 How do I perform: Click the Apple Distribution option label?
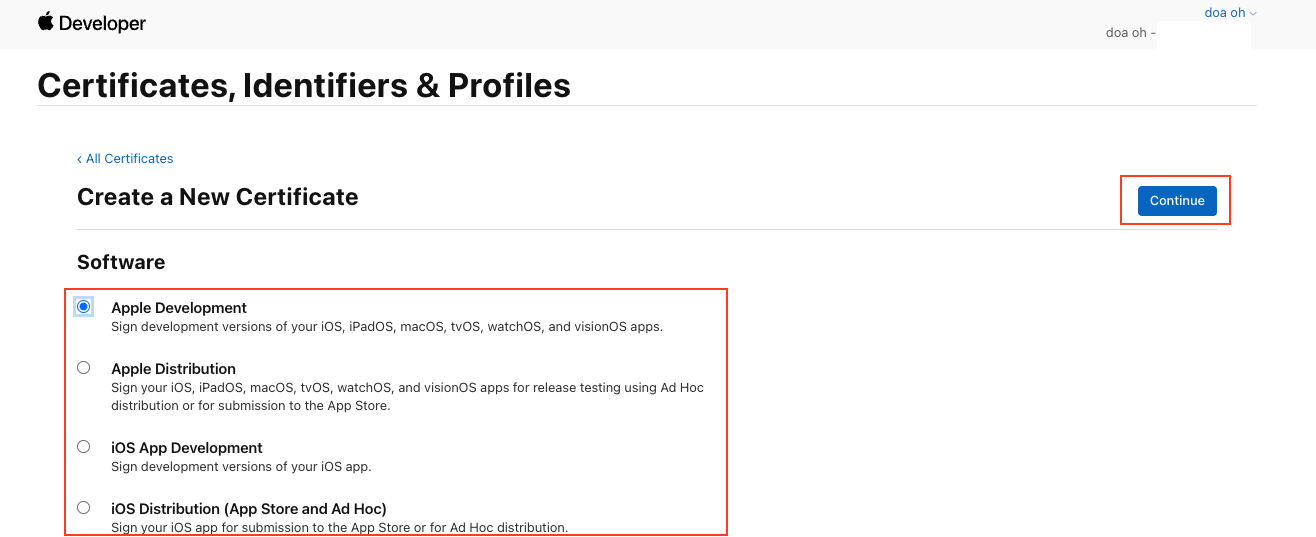(x=174, y=369)
